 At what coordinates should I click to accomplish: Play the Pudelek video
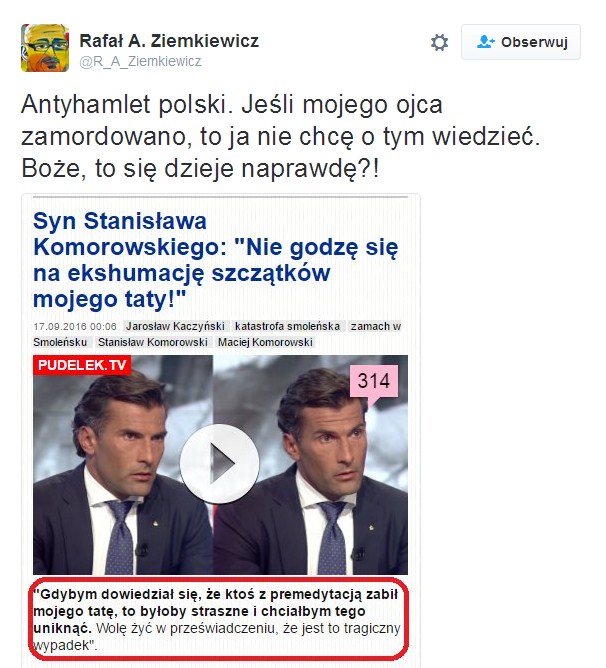[x=219, y=464]
